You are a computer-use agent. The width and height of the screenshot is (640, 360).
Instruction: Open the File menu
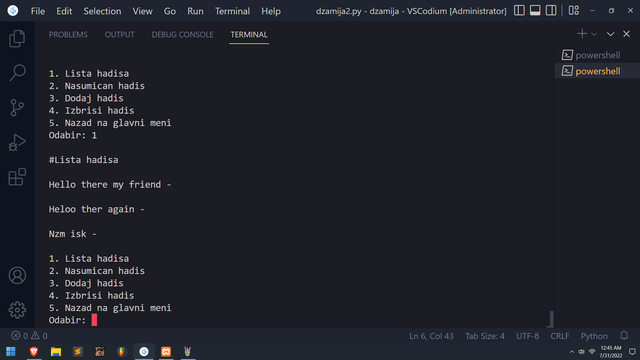[38, 11]
